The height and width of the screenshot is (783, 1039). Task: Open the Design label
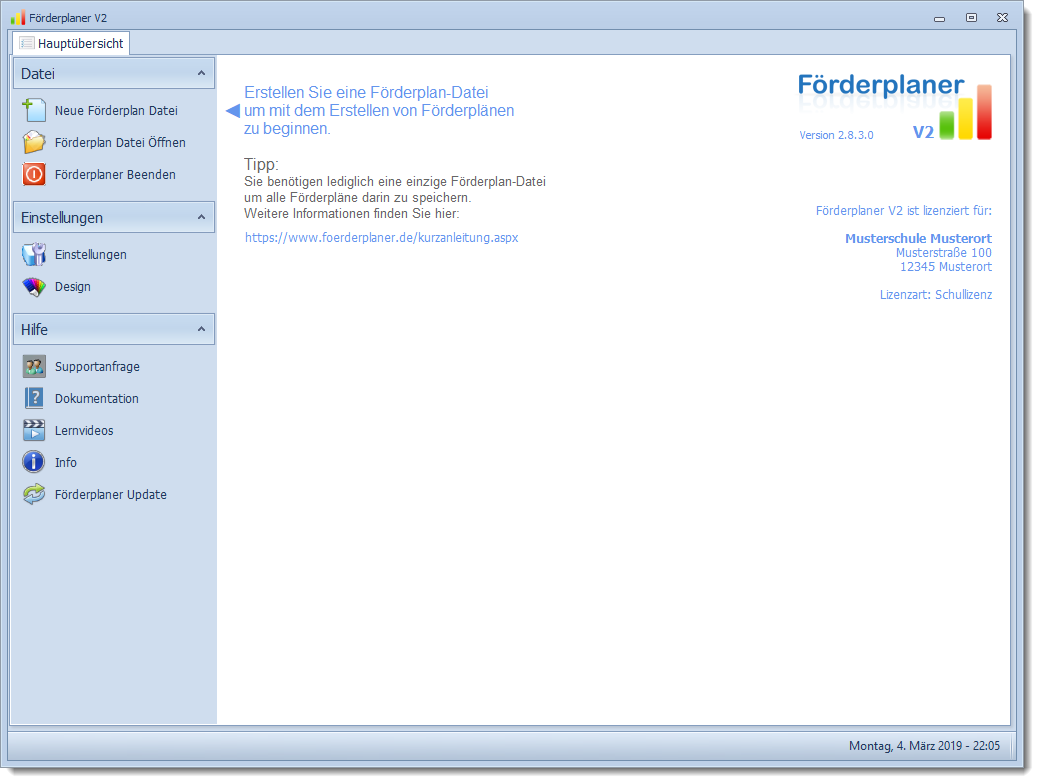73,287
